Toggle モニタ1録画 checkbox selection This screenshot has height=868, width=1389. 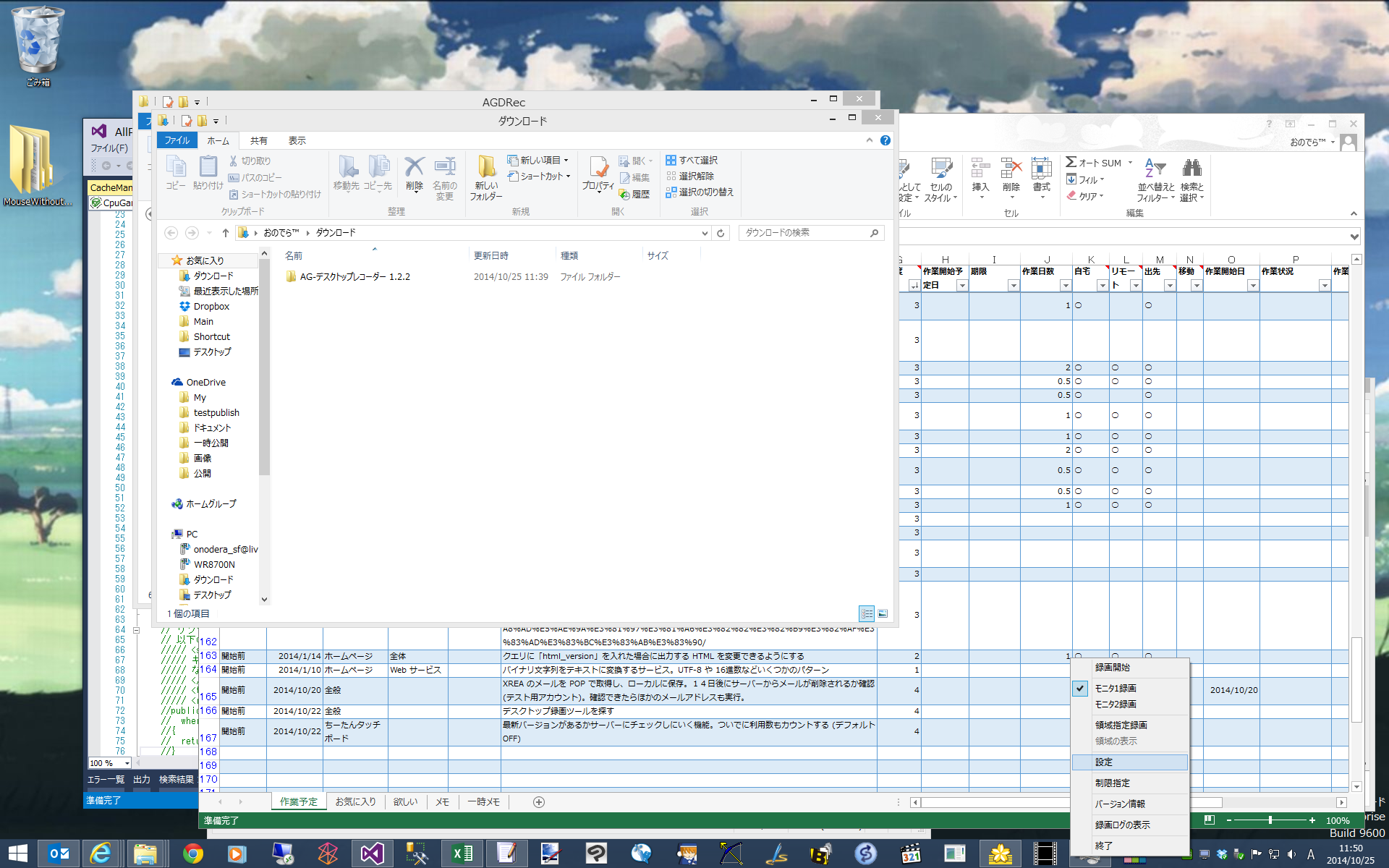pos(1080,687)
